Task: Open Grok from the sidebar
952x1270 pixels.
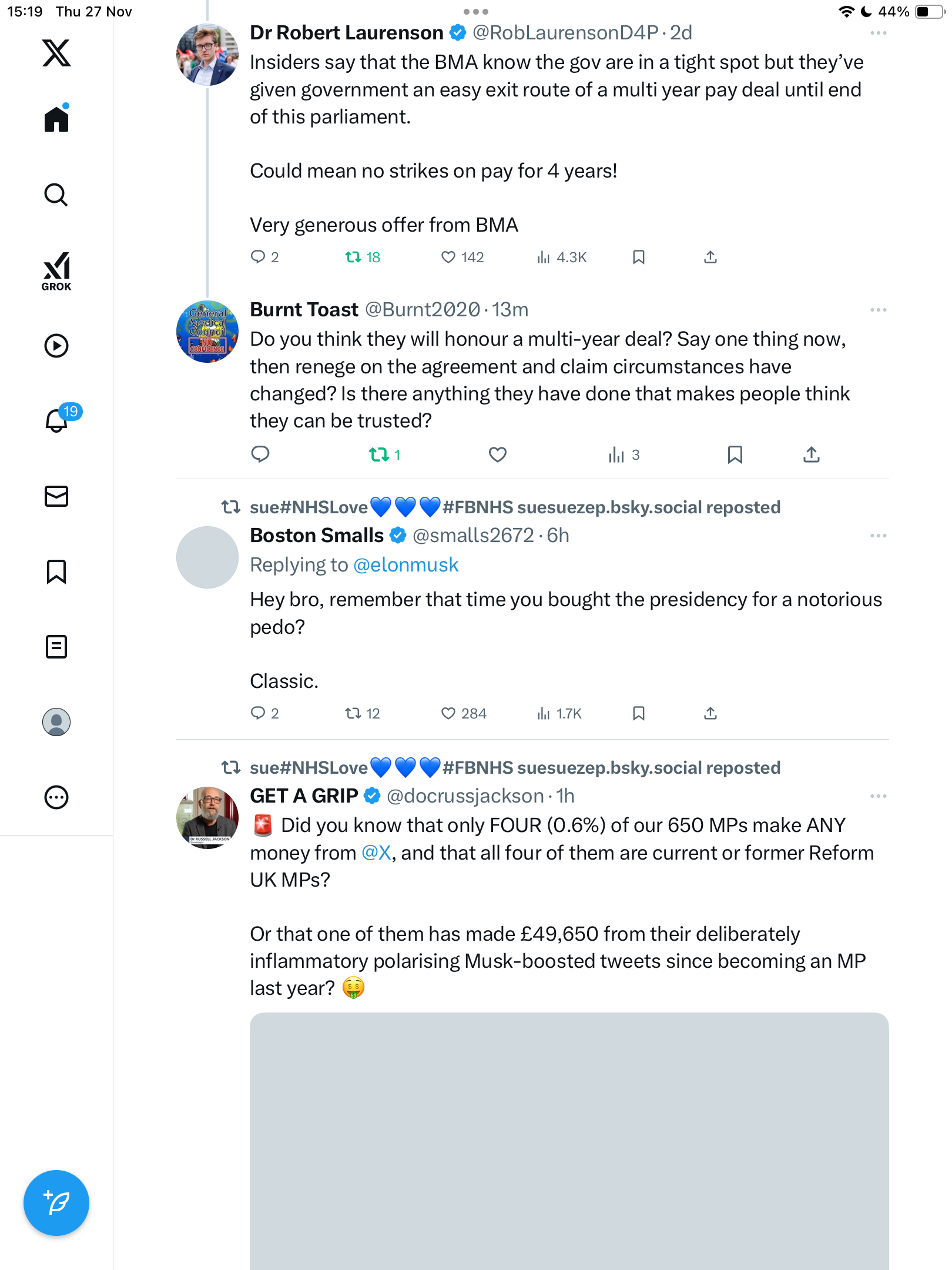Action: point(56,271)
